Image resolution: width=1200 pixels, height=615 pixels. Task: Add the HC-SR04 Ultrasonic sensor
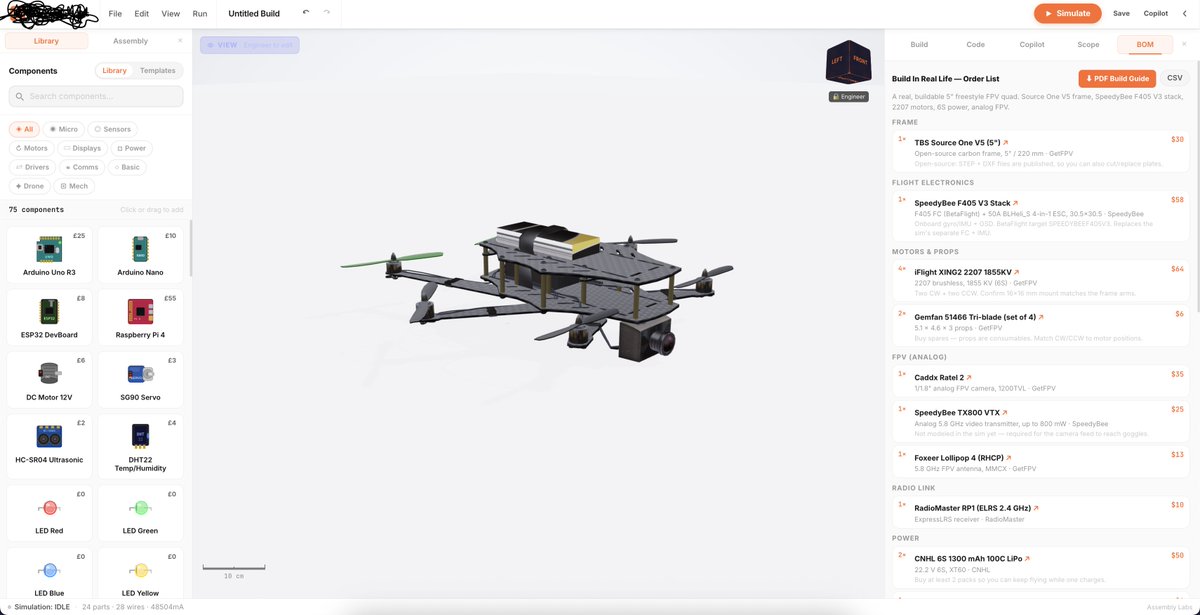click(x=49, y=445)
